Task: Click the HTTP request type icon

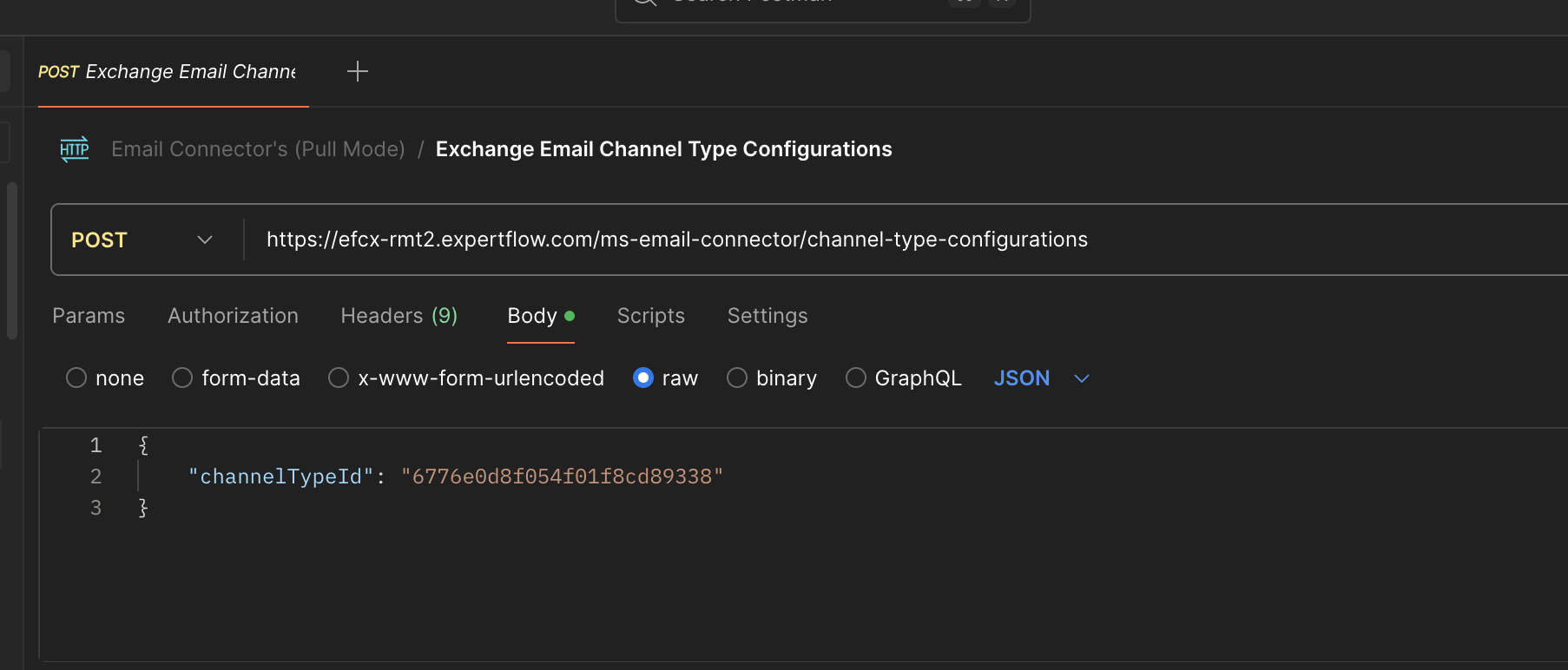Action: pos(75,149)
